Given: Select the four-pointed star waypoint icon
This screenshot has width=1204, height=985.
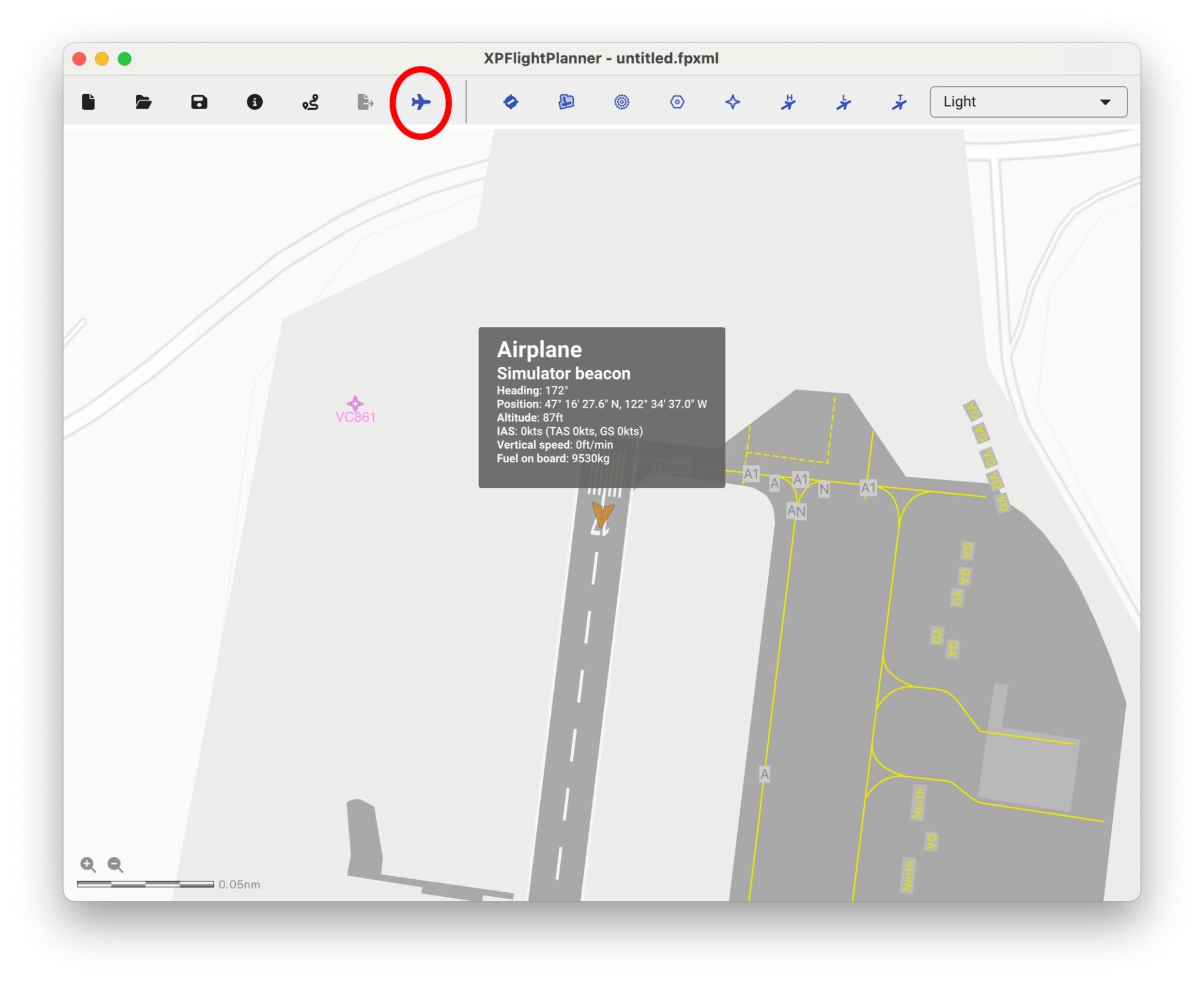Looking at the screenshot, I should pyautogui.click(x=733, y=102).
